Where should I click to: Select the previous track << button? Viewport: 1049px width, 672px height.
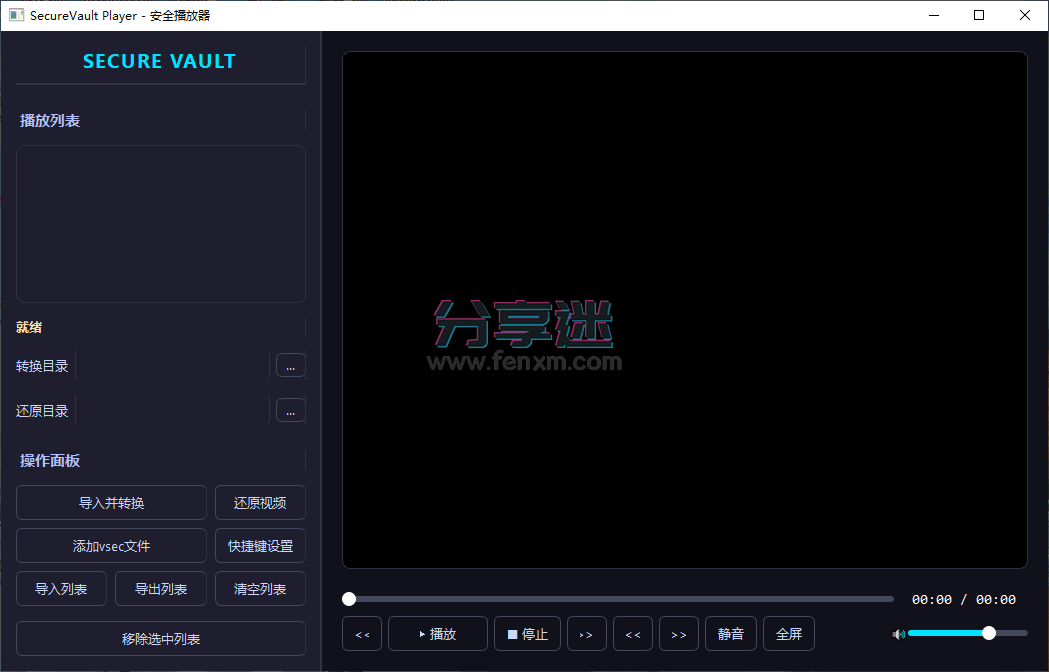tap(633, 633)
